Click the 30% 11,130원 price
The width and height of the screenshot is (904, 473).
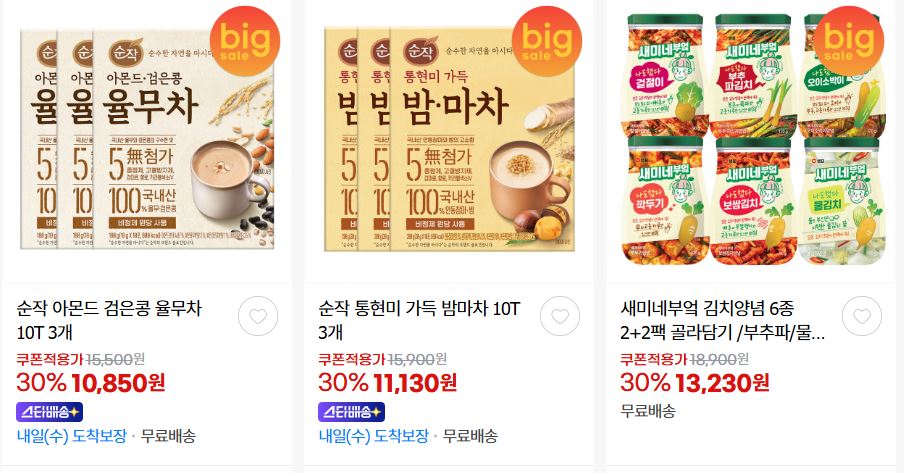click(387, 382)
